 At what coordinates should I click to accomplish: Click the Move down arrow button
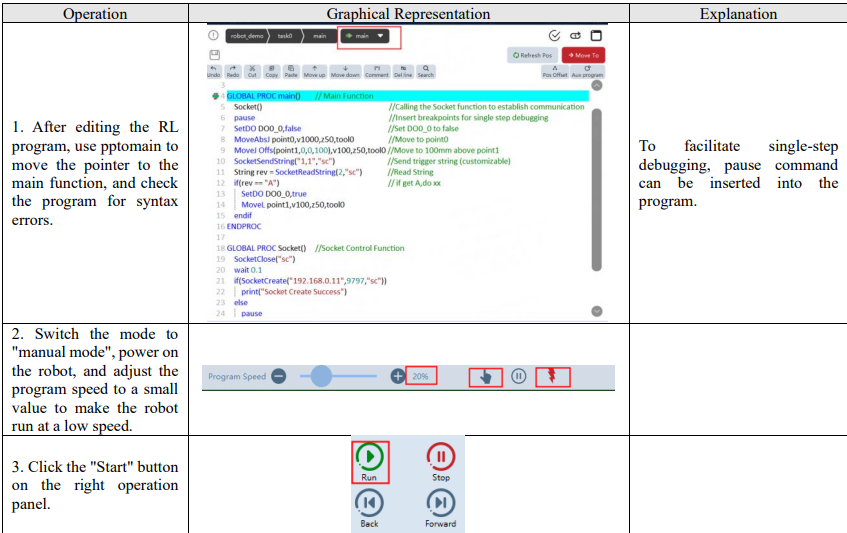(345, 71)
